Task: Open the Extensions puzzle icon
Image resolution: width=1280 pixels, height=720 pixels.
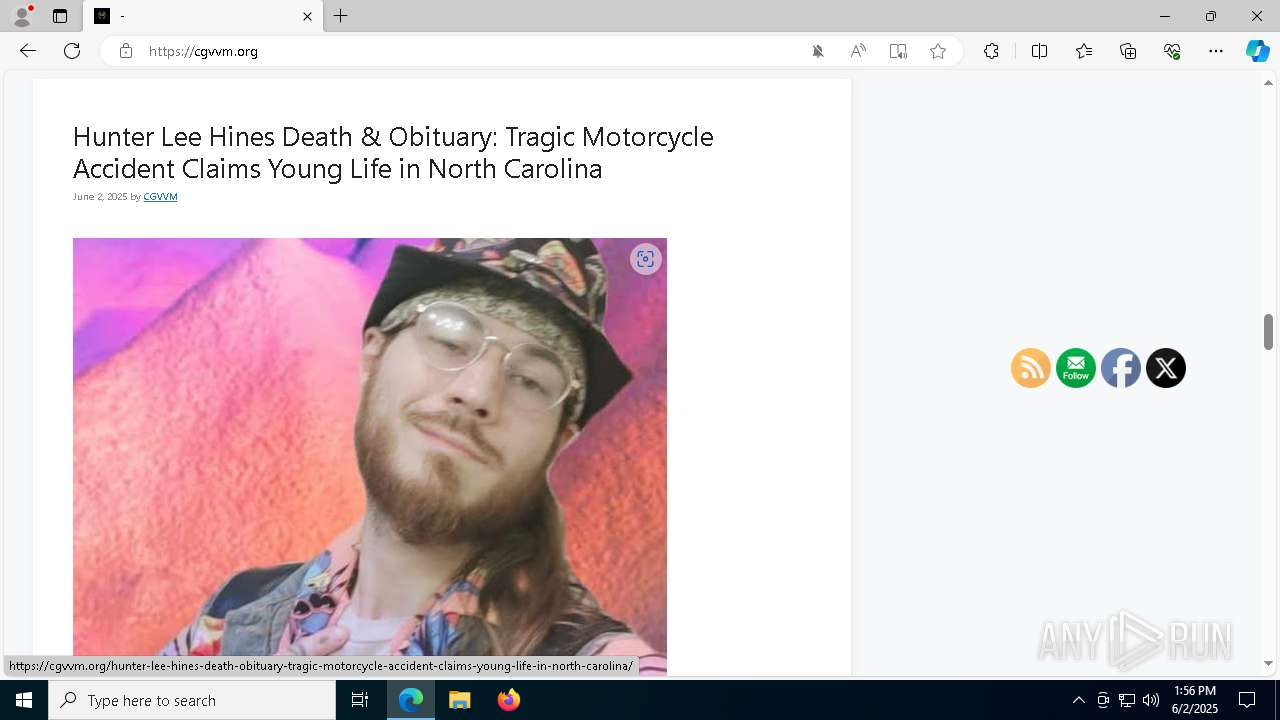Action: click(991, 51)
